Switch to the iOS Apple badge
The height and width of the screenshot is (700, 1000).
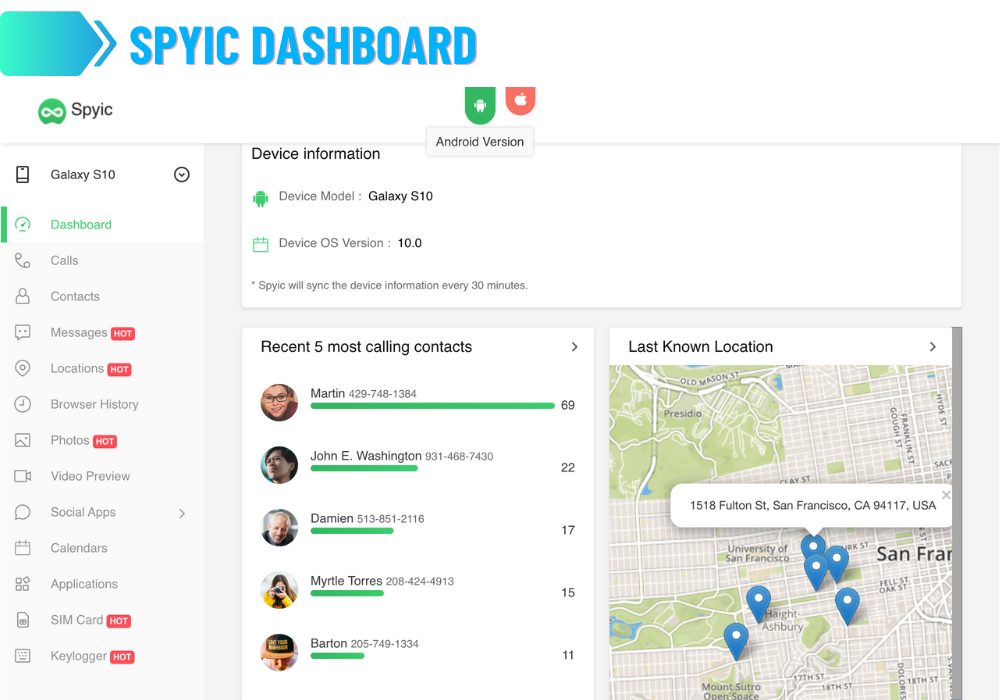pyautogui.click(x=520, y=100)
